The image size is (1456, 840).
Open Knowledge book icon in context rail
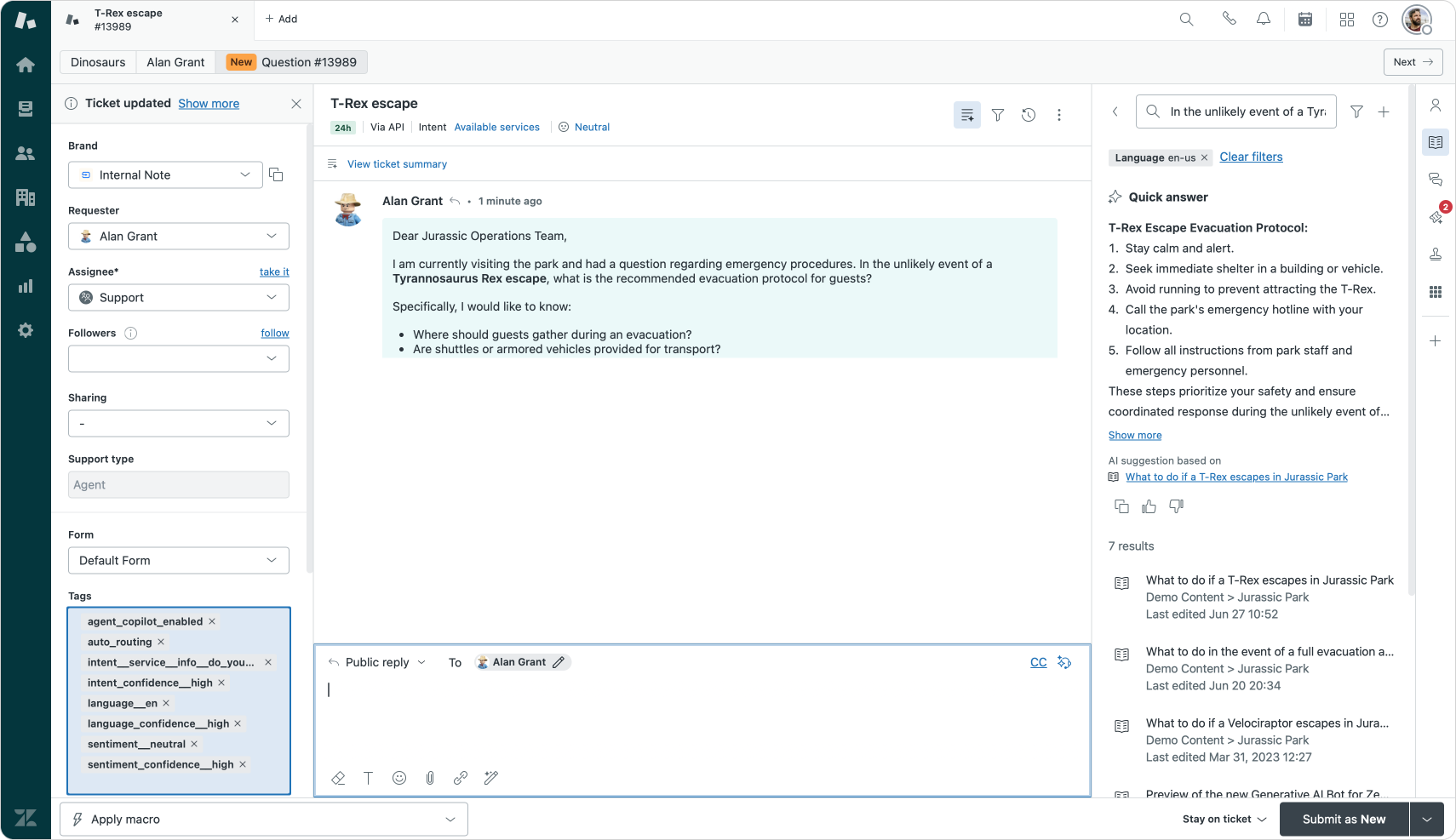(x=1436, y=142)
